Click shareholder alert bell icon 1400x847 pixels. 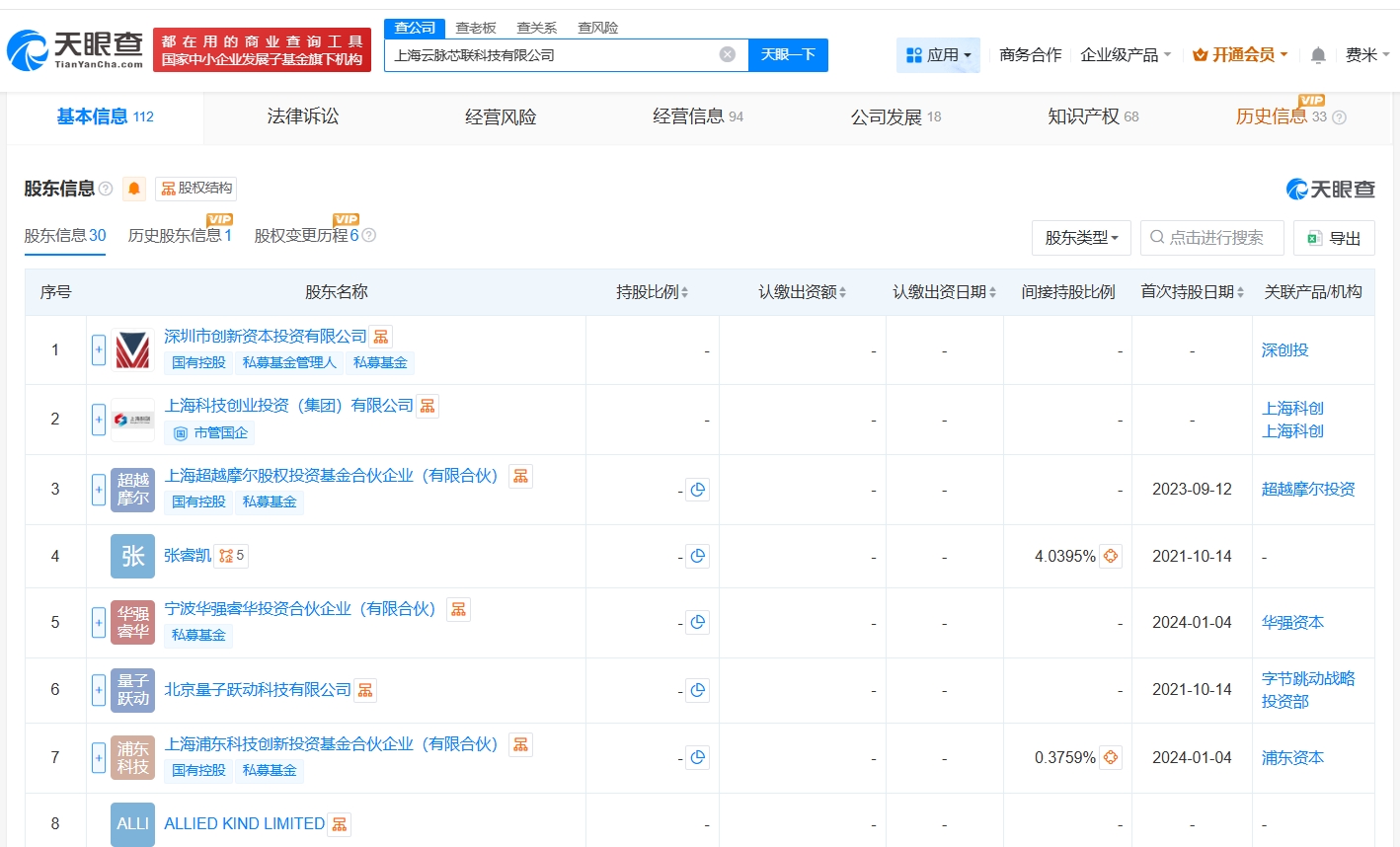pos(134,189)
